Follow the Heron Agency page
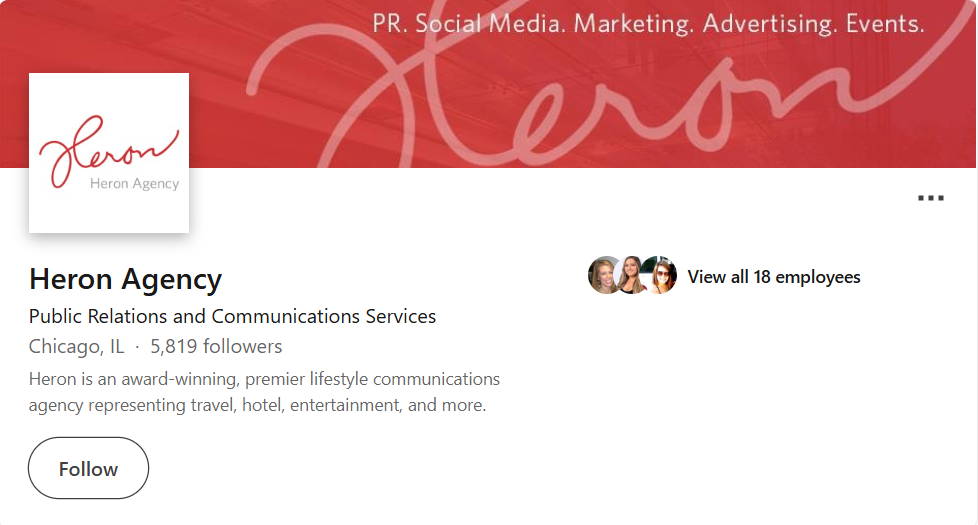The image size is (978, 525). point(89,468)
